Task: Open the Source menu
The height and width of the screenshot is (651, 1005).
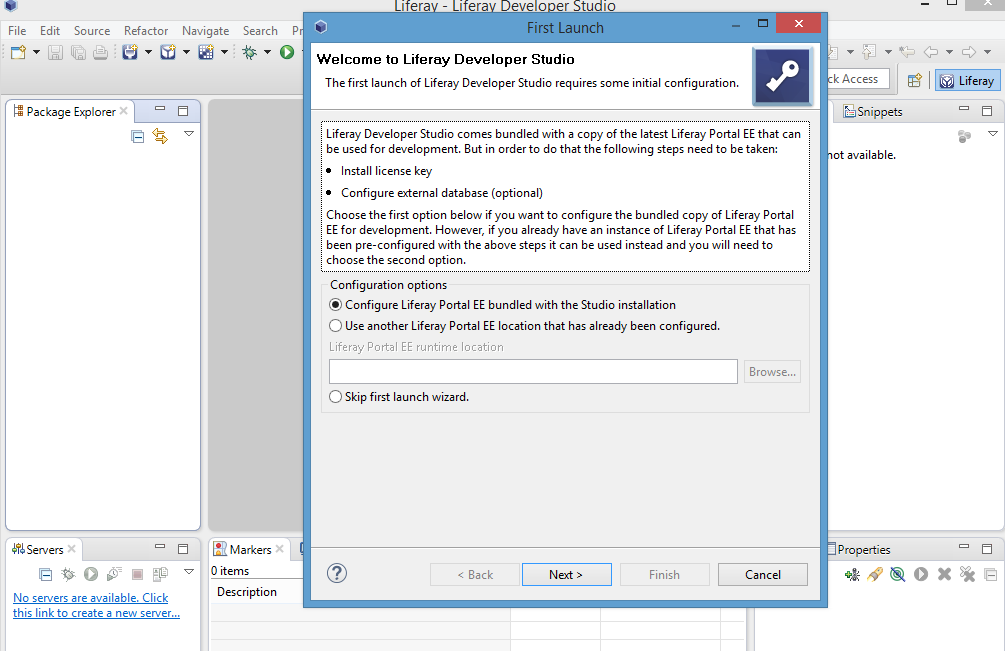Action: pos(92,31)
